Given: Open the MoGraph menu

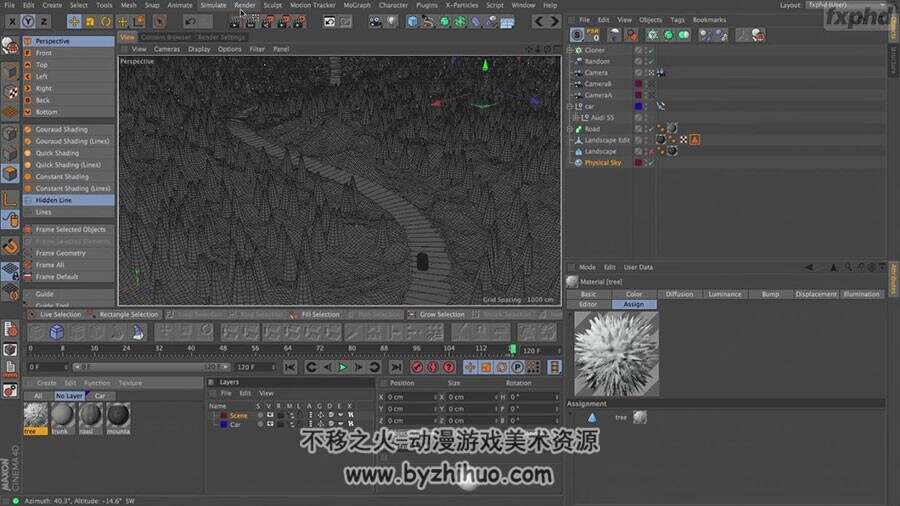Looking at the screenshot, I should pos(357,5).
